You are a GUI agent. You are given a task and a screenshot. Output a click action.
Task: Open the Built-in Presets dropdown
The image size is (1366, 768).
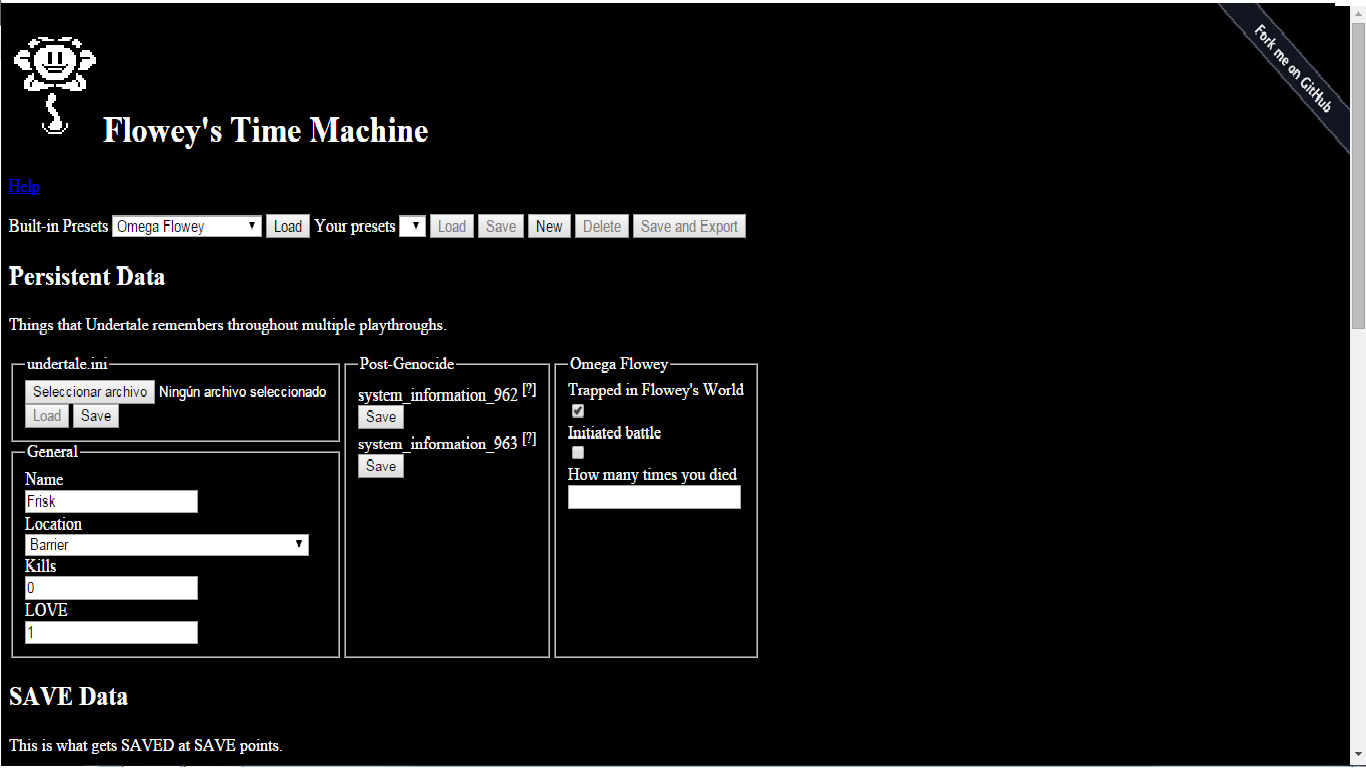tap(187, 227)
